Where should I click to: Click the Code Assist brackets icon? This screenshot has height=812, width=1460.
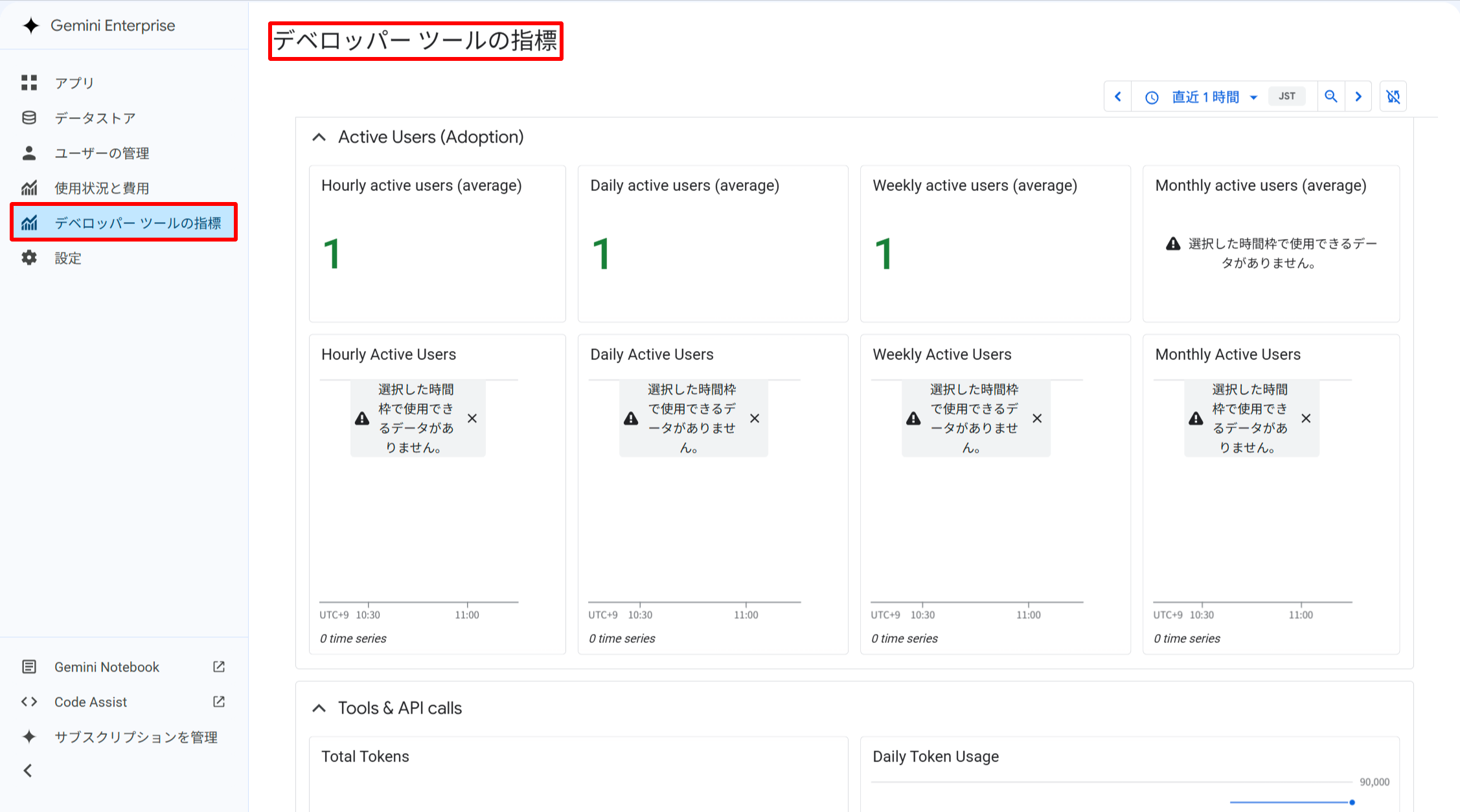(x=29, y=702)
